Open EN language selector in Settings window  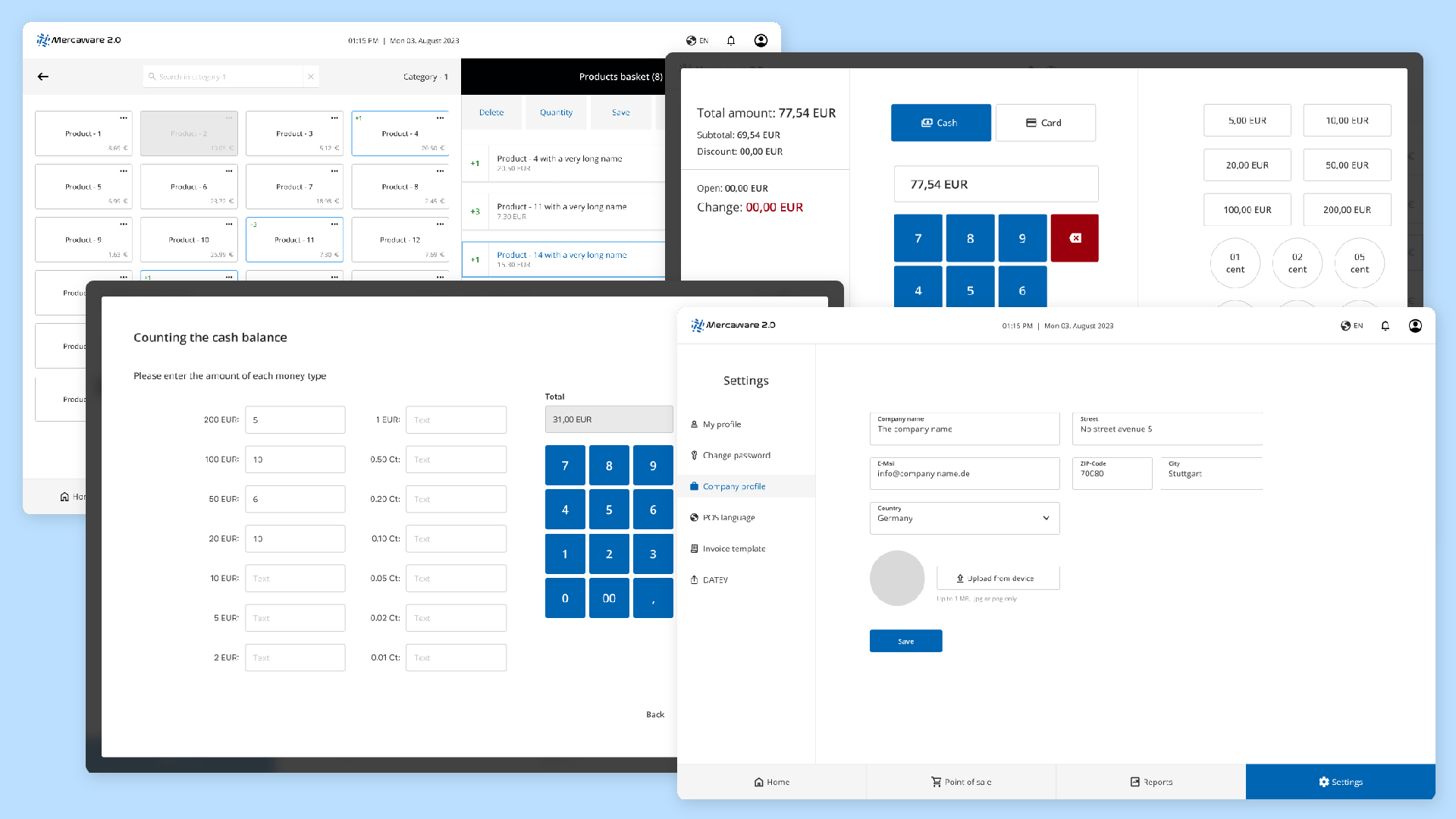tap(1352, 326)
